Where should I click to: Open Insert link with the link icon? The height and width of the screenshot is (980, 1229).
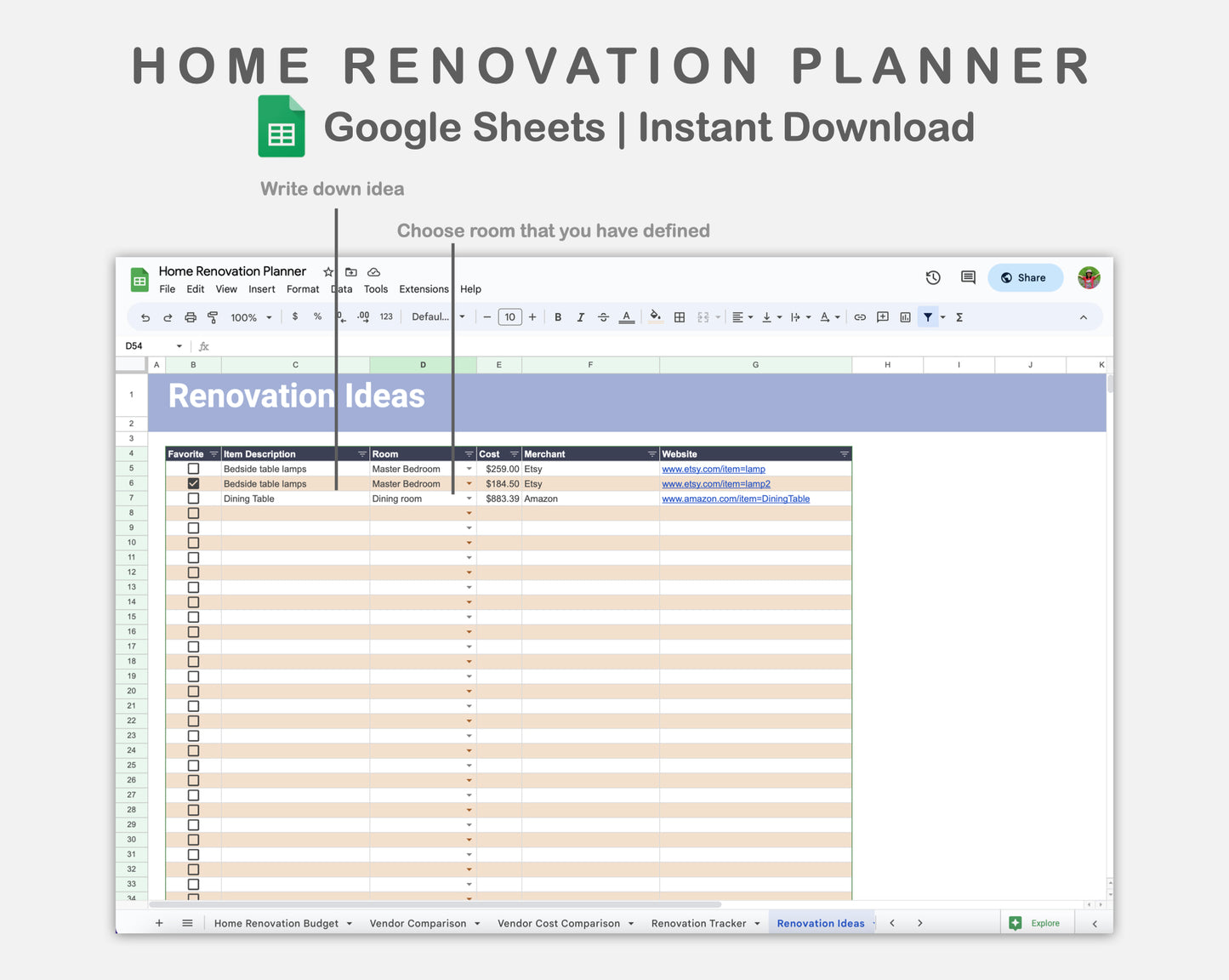tap(860, 316)
